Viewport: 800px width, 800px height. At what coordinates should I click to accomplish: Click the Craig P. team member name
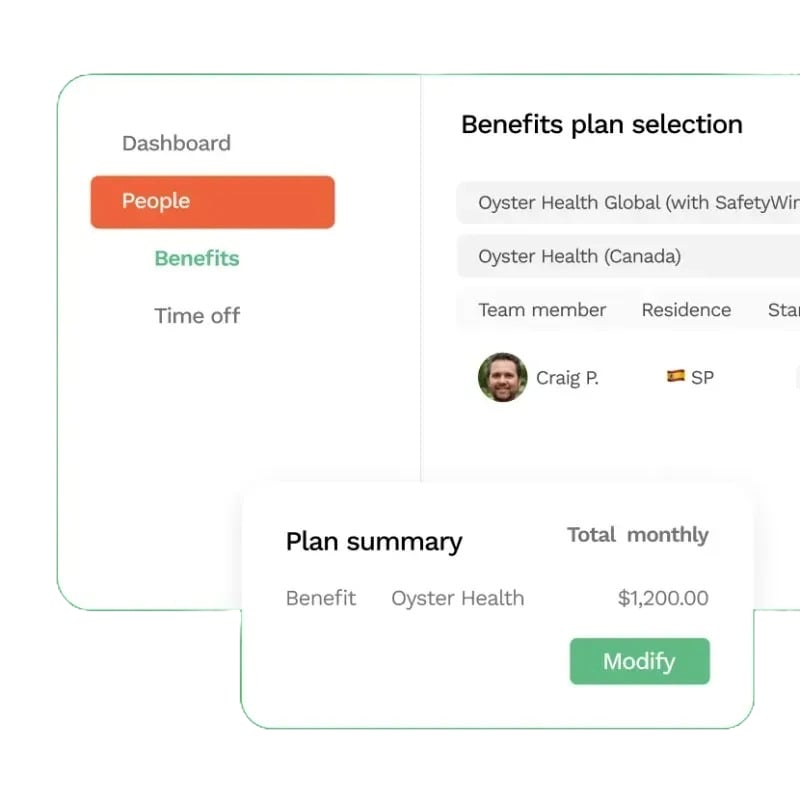(567, 378)
